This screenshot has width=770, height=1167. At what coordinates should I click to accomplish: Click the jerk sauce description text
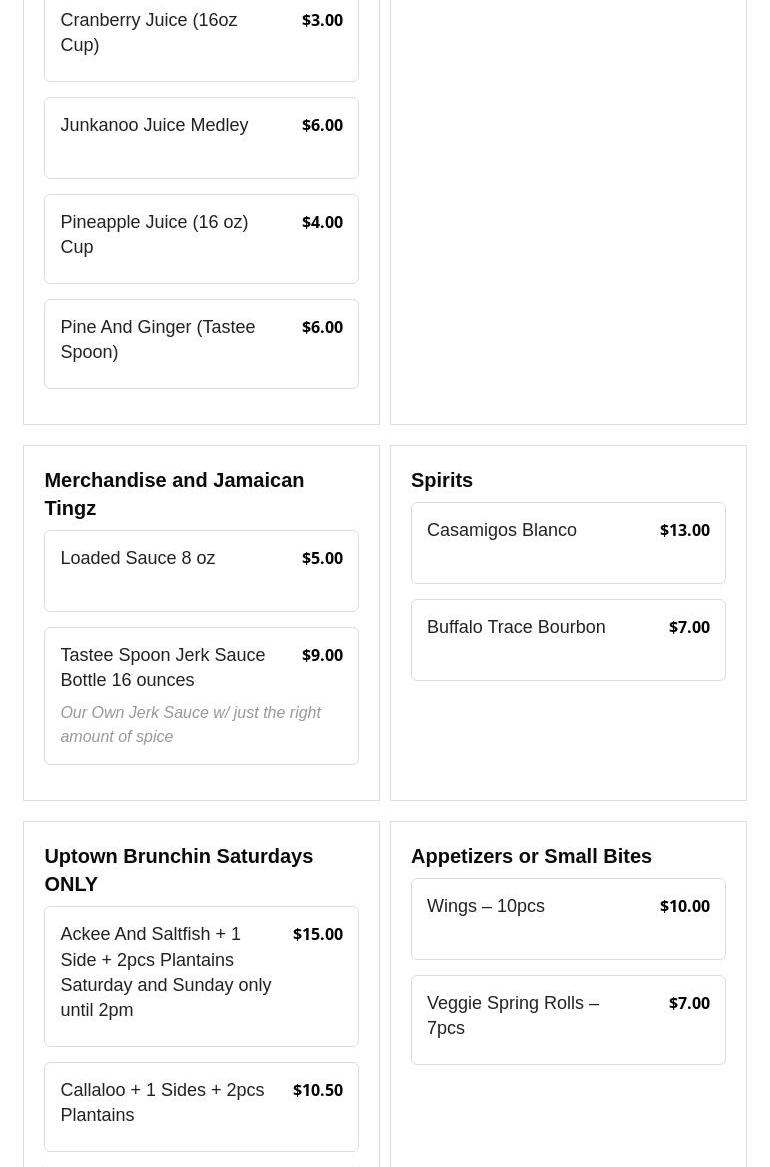(x=190, y=724)
